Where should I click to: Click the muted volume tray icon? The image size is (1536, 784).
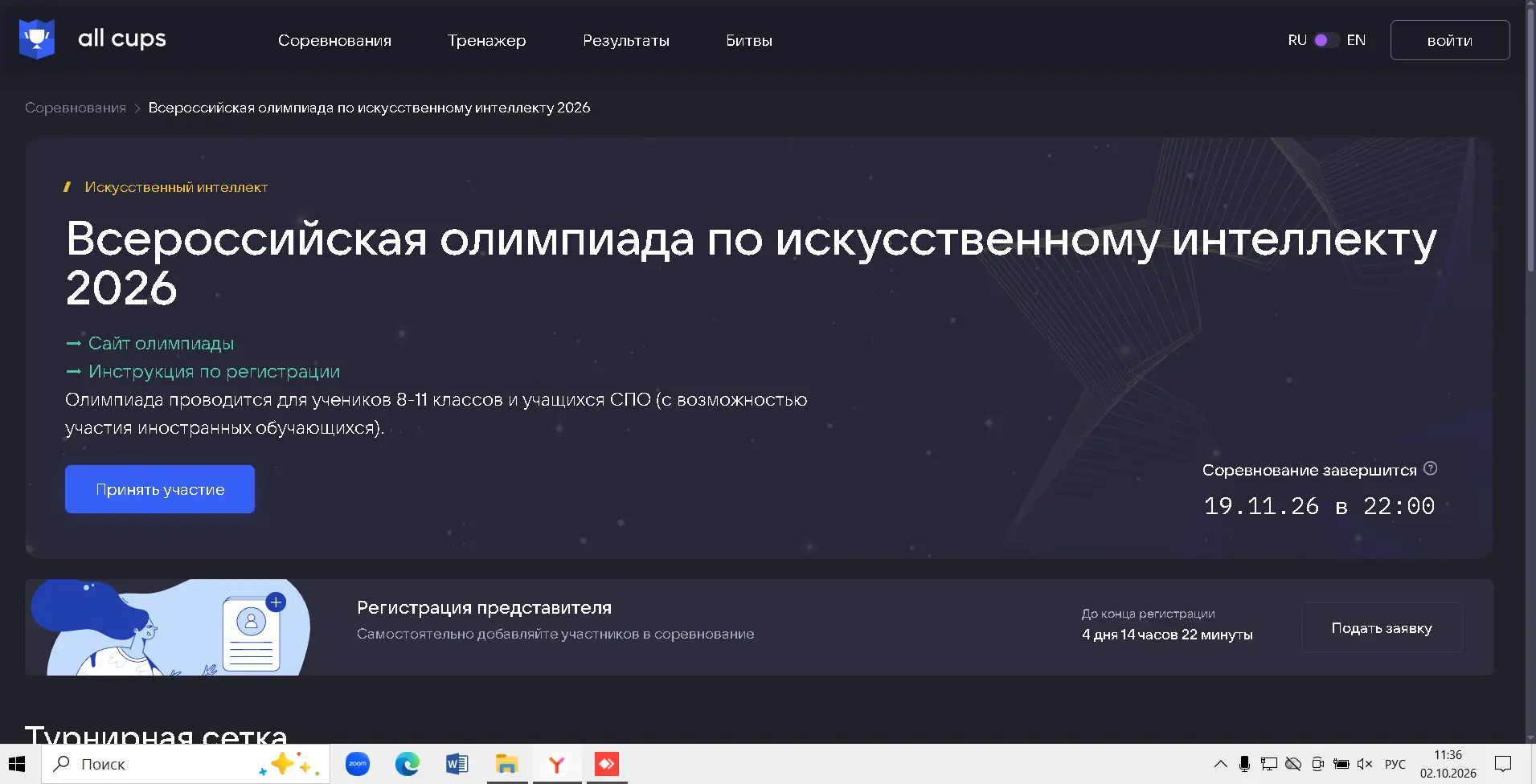(x=1364, y=764)
